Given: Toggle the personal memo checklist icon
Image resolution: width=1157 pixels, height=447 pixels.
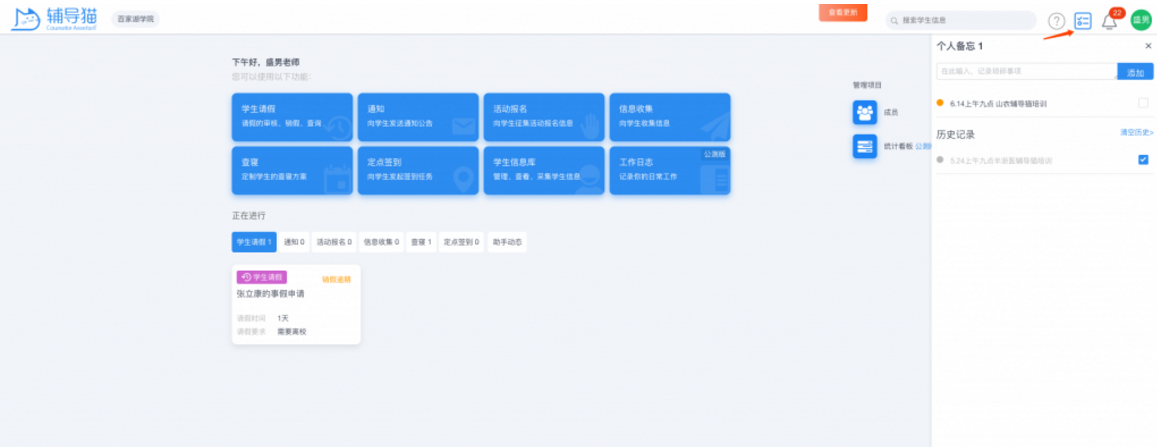Looking at the screenshot, I should (1082, 21).
